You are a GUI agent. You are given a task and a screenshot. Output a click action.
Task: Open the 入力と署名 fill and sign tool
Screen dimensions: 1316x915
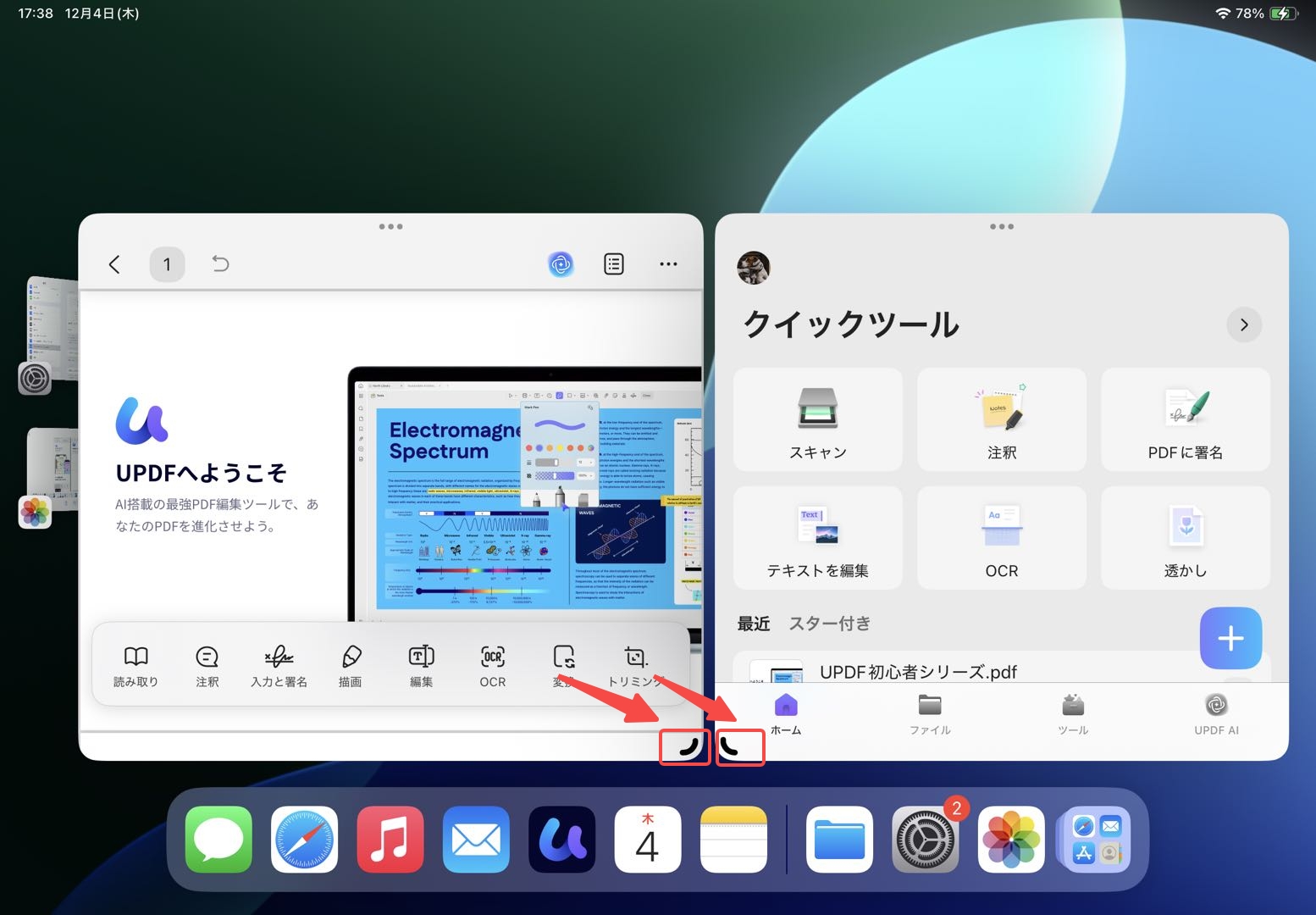point(279,666)
